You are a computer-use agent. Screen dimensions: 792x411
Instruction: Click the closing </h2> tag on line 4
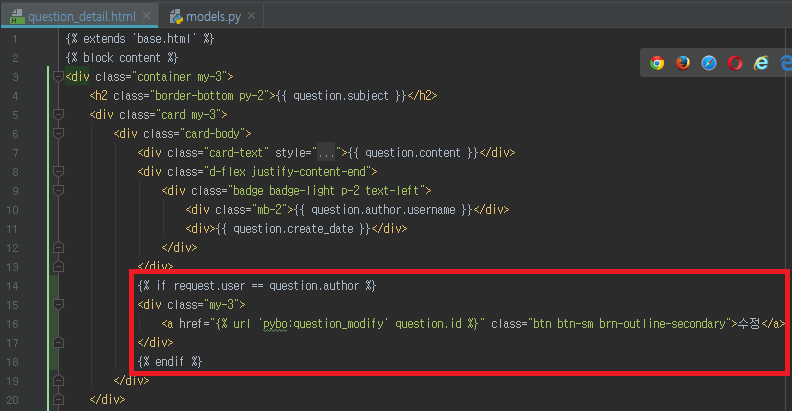pos(422,96)
